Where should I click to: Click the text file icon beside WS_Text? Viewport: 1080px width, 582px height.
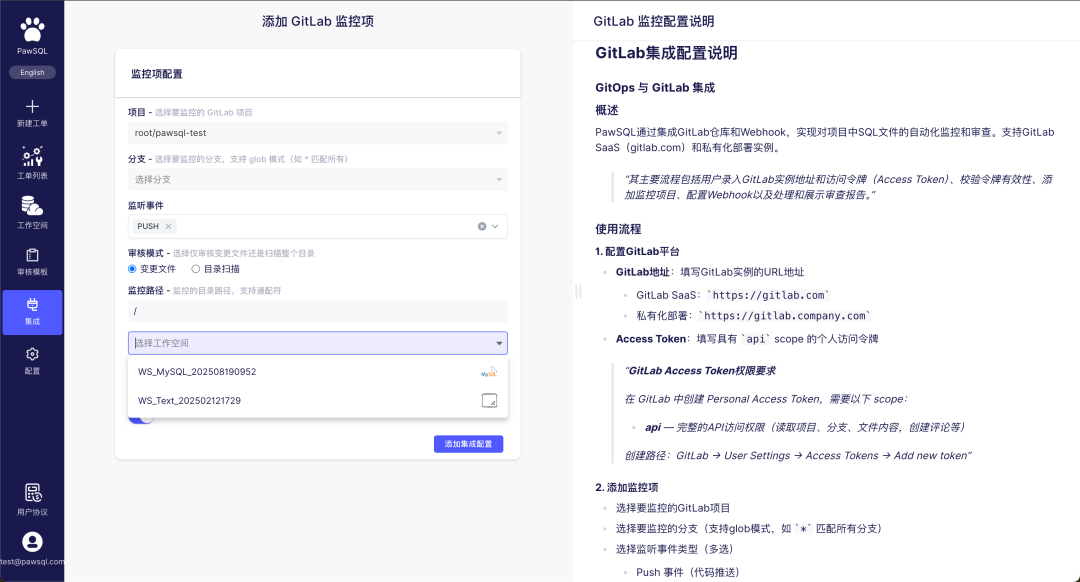pyautogui.click(x=489, y=401)
